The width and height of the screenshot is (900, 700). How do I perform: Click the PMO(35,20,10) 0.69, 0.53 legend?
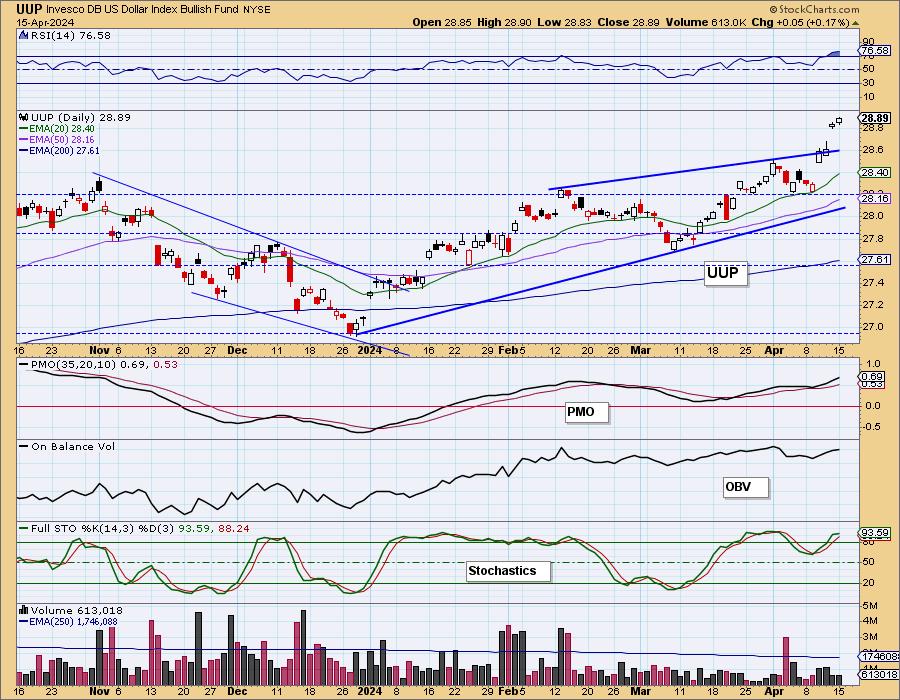pyautogui.click(x=99, y=365)
